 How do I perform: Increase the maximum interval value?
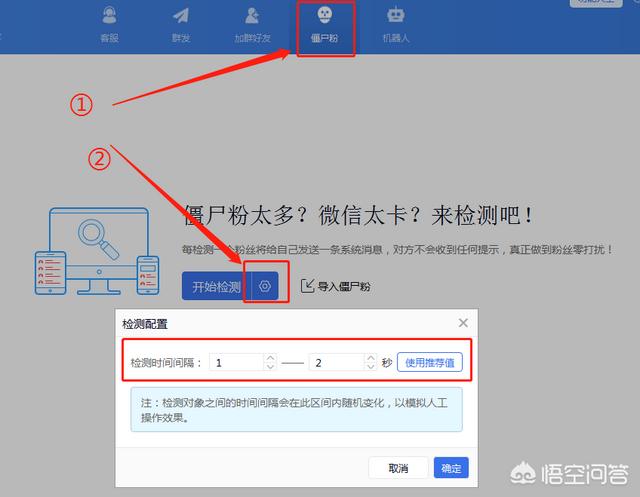tap(370, 358)
